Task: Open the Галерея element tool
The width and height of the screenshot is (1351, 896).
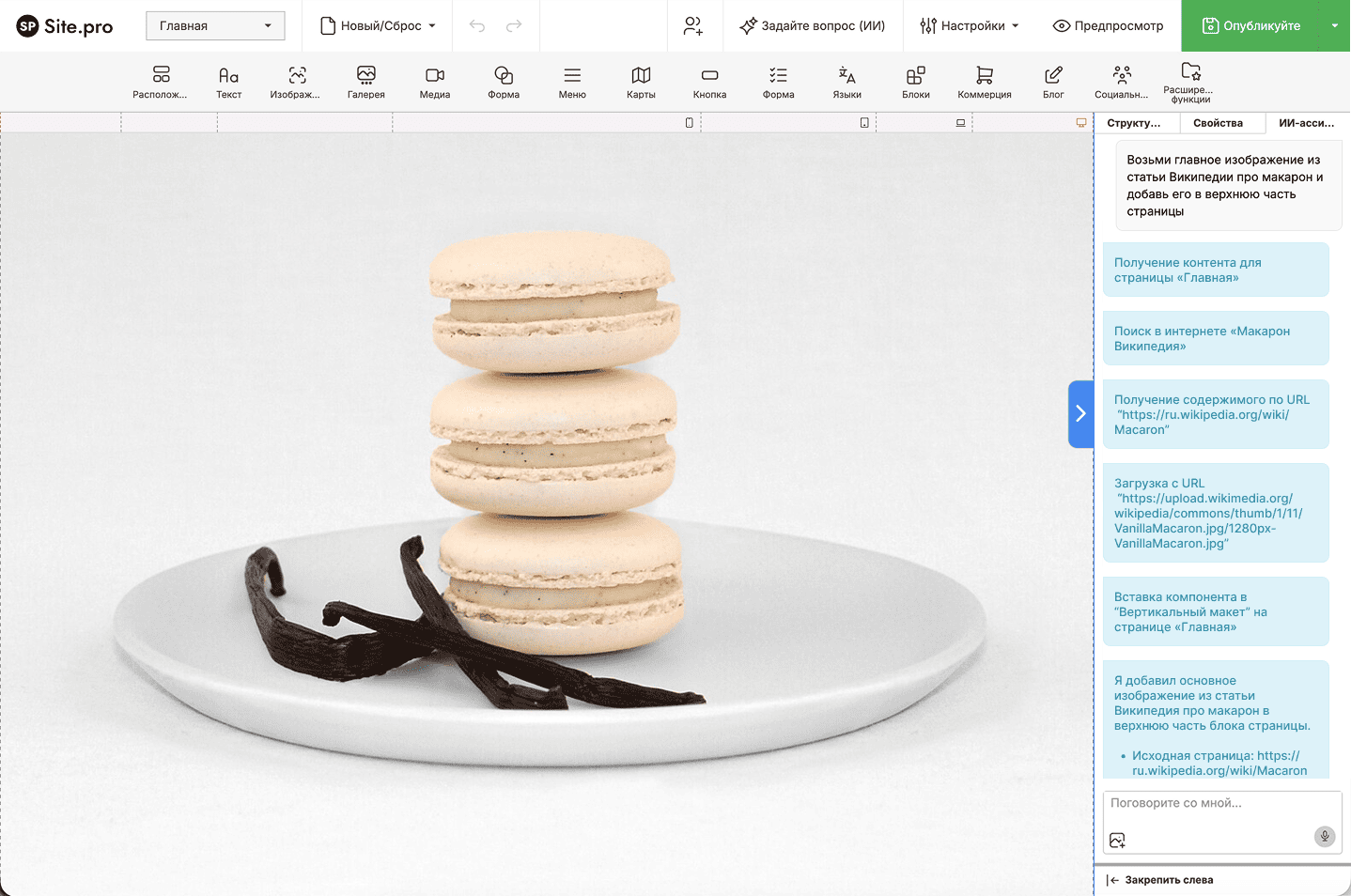Action: click(x=365, y=82)
